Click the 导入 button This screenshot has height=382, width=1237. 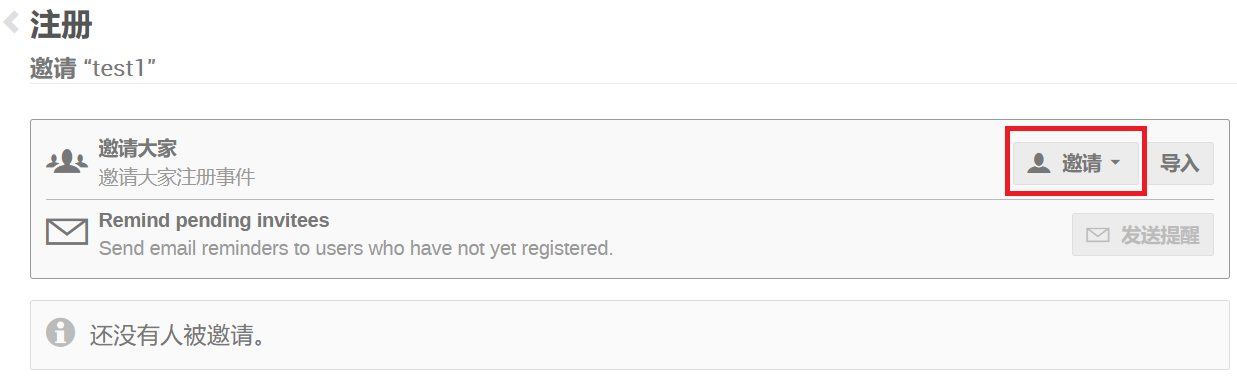(x=1179, y=163)
